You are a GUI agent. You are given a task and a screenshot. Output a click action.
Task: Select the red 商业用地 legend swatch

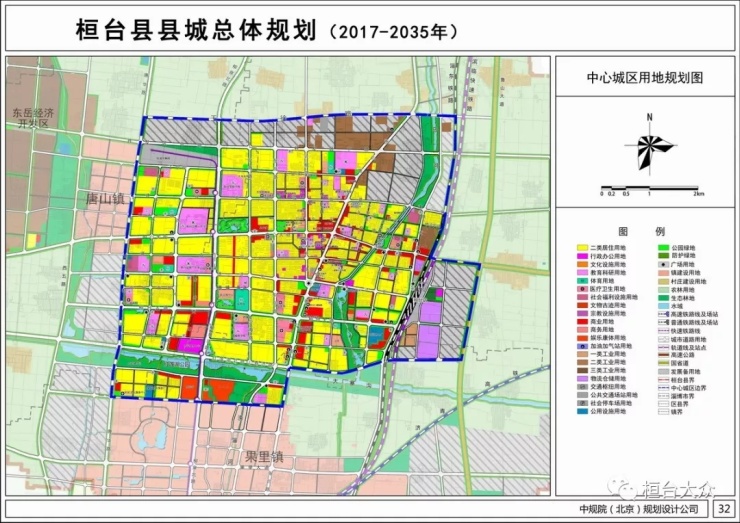[x=580, y=322]
